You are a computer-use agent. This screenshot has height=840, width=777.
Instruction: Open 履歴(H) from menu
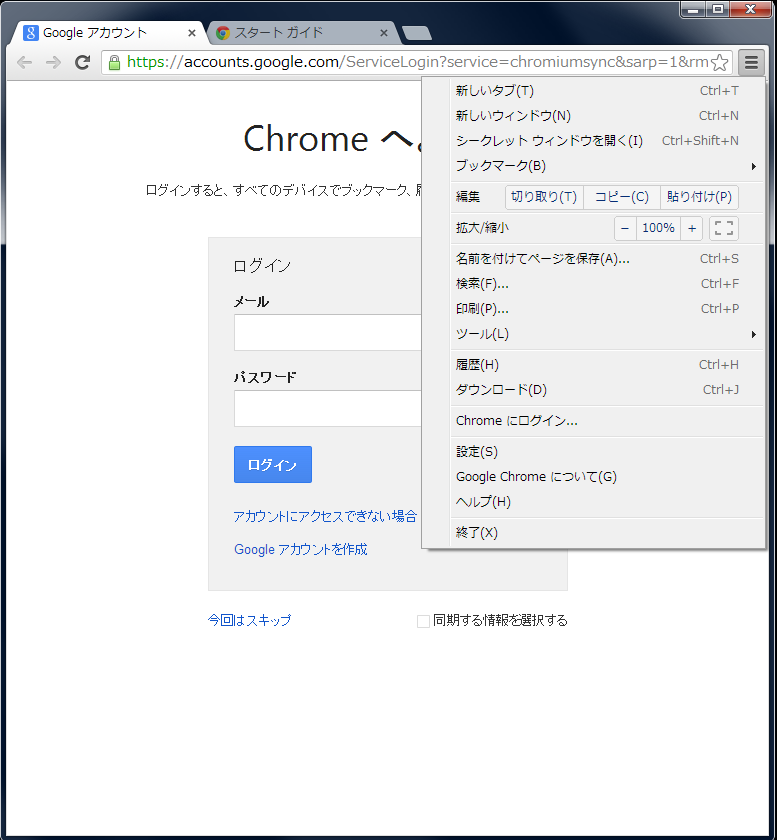click(x=593, y=365)
